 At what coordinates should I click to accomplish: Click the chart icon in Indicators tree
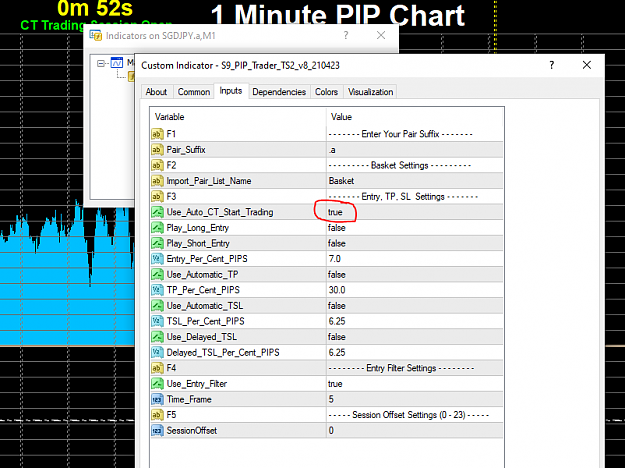click(117, 63)
